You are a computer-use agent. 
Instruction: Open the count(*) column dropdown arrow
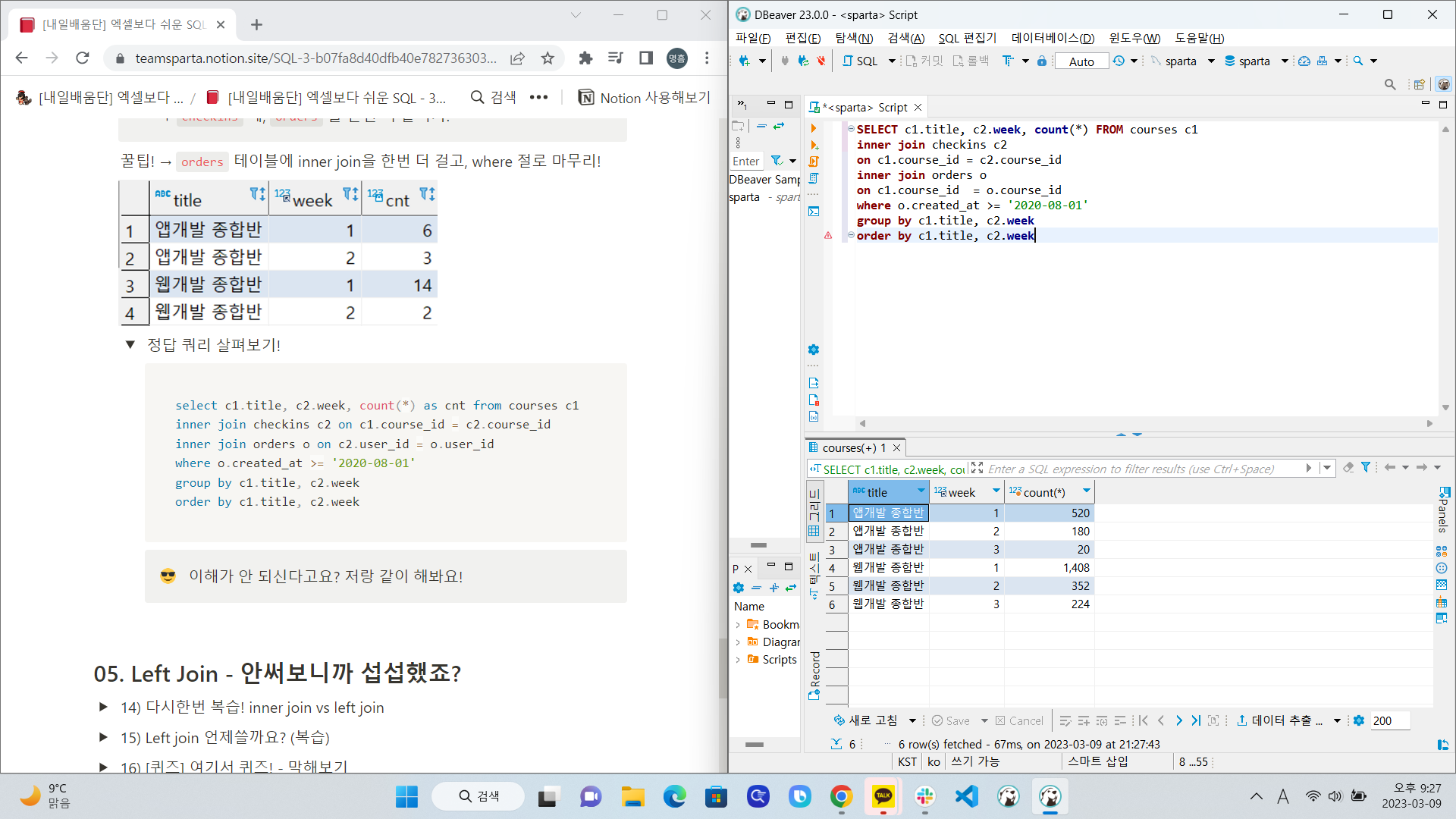click(x=1086, y=491)
